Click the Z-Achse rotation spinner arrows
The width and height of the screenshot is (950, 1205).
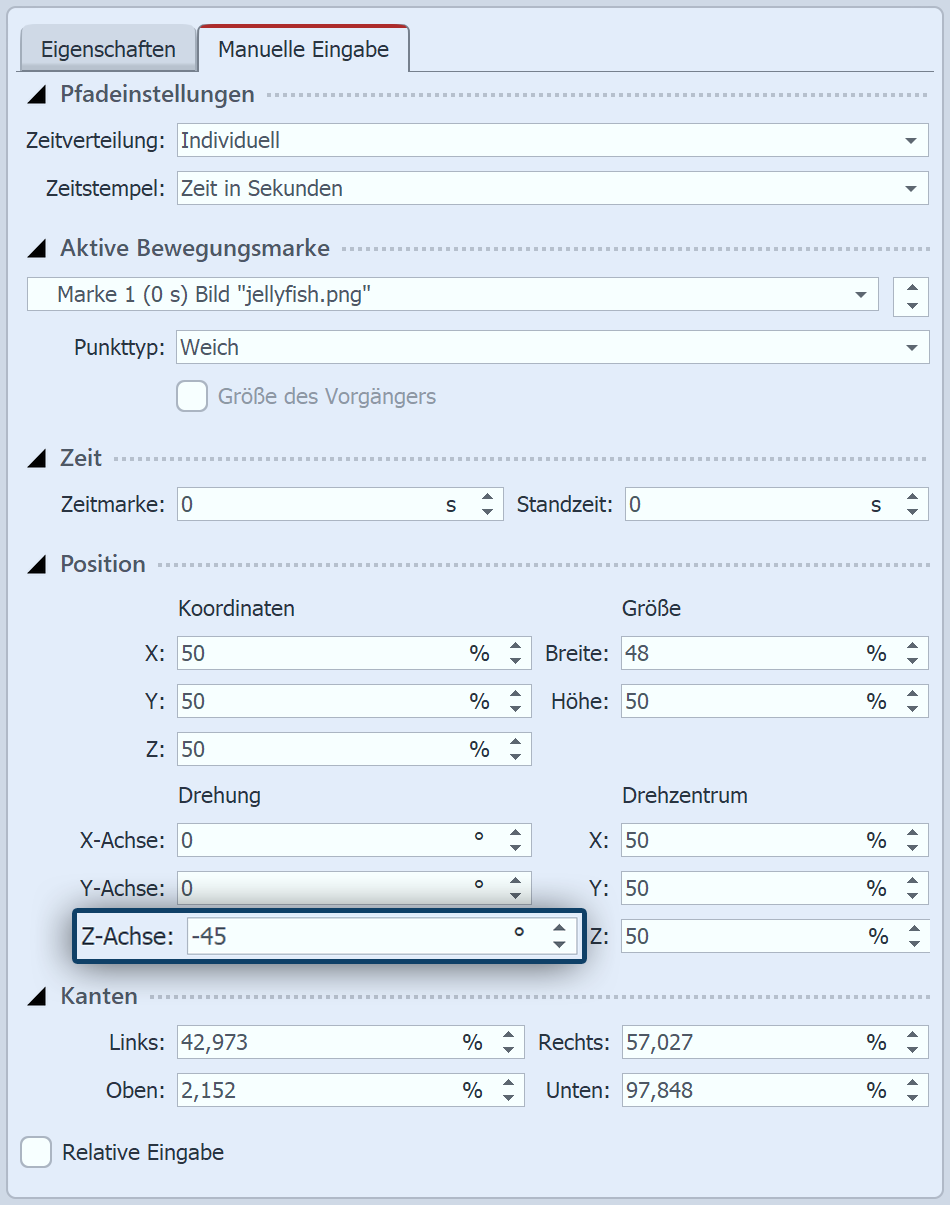559,937
